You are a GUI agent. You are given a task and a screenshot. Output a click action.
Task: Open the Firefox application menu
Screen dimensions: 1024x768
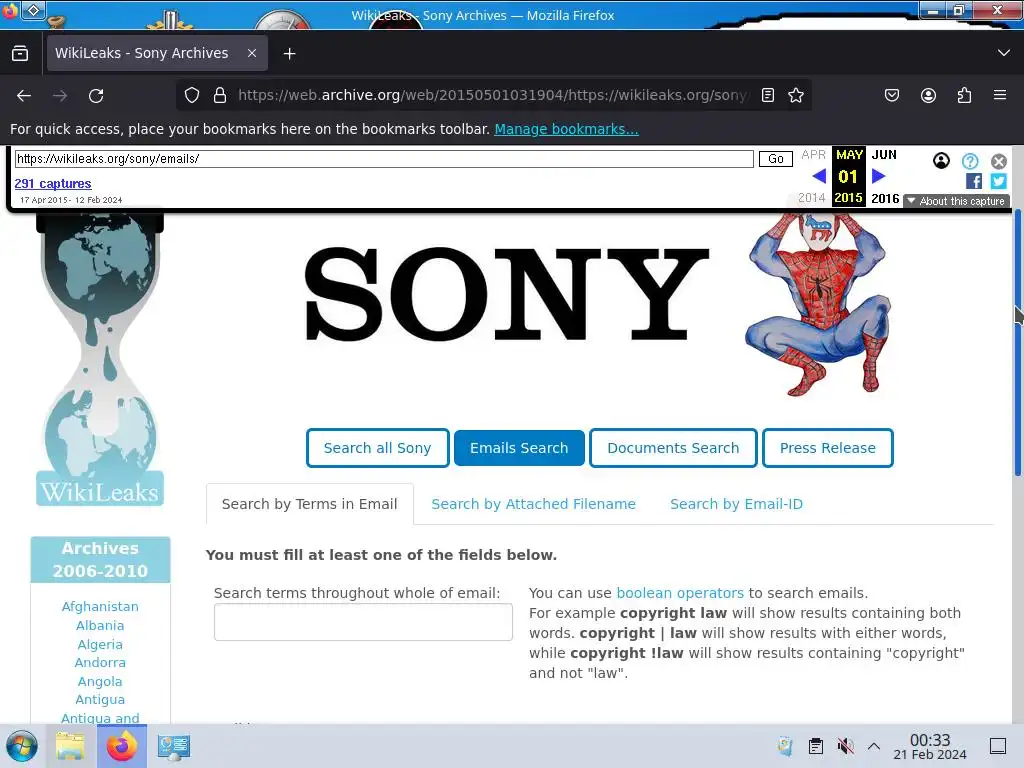tap(1000, 95)
